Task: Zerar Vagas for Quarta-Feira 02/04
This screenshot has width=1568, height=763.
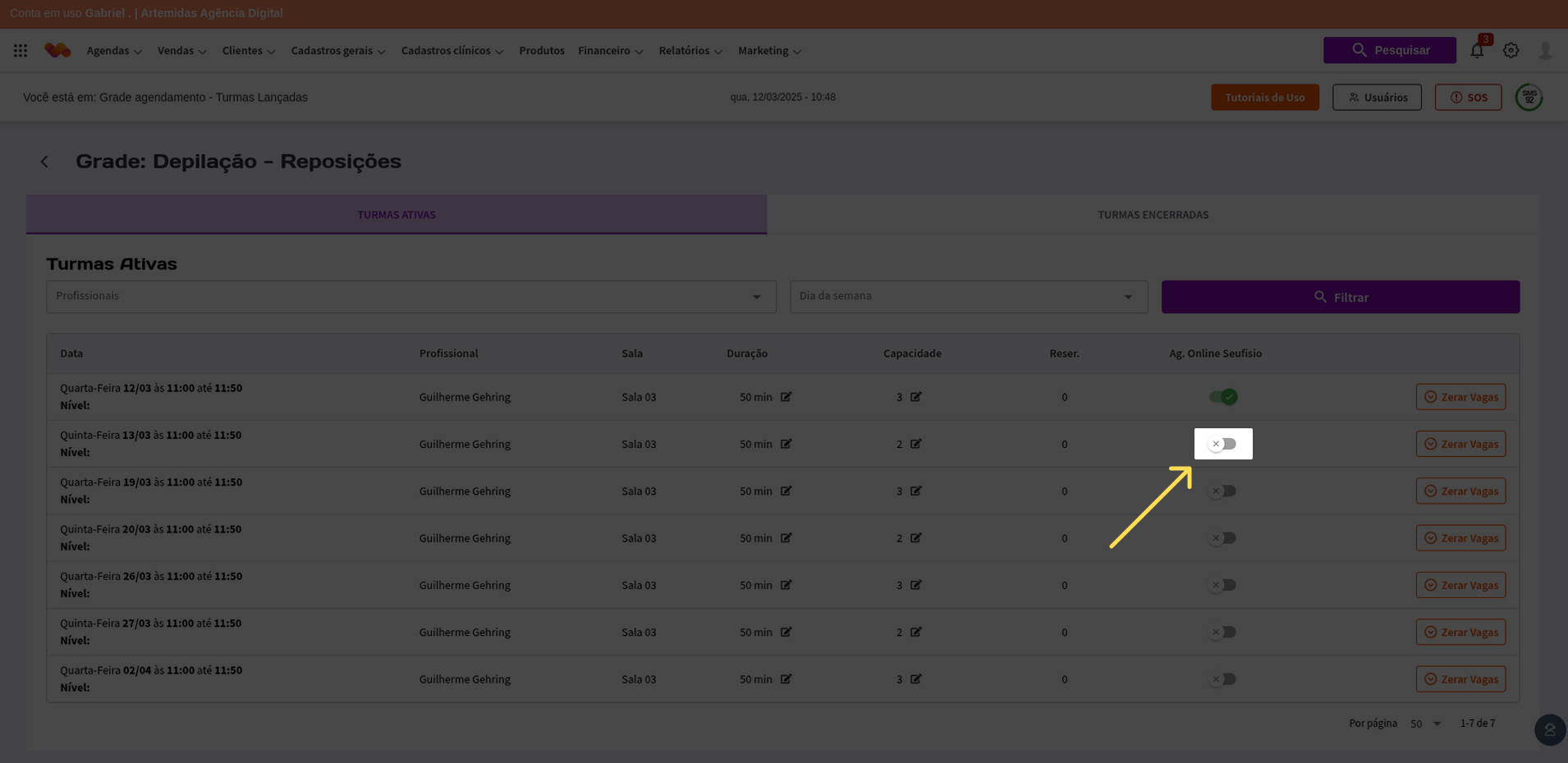Action: tap(1460, 679)
